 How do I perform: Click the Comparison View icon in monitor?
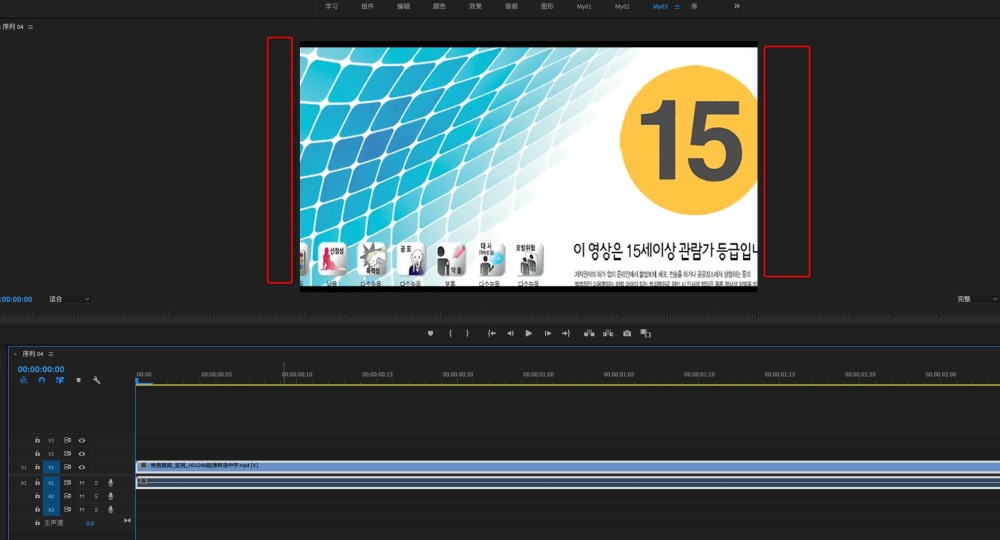click(x=645, y=333)
